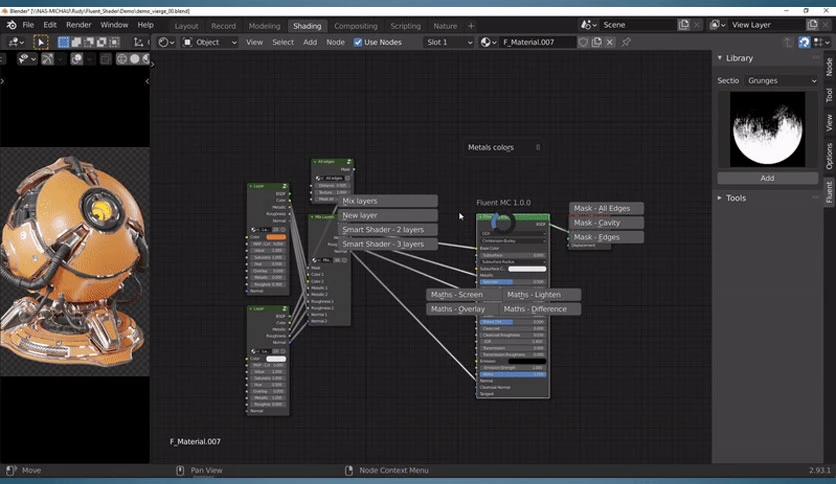Open the material browse sphere icon
The height and width of the screenshot is (484, 836).
(488, 42)
